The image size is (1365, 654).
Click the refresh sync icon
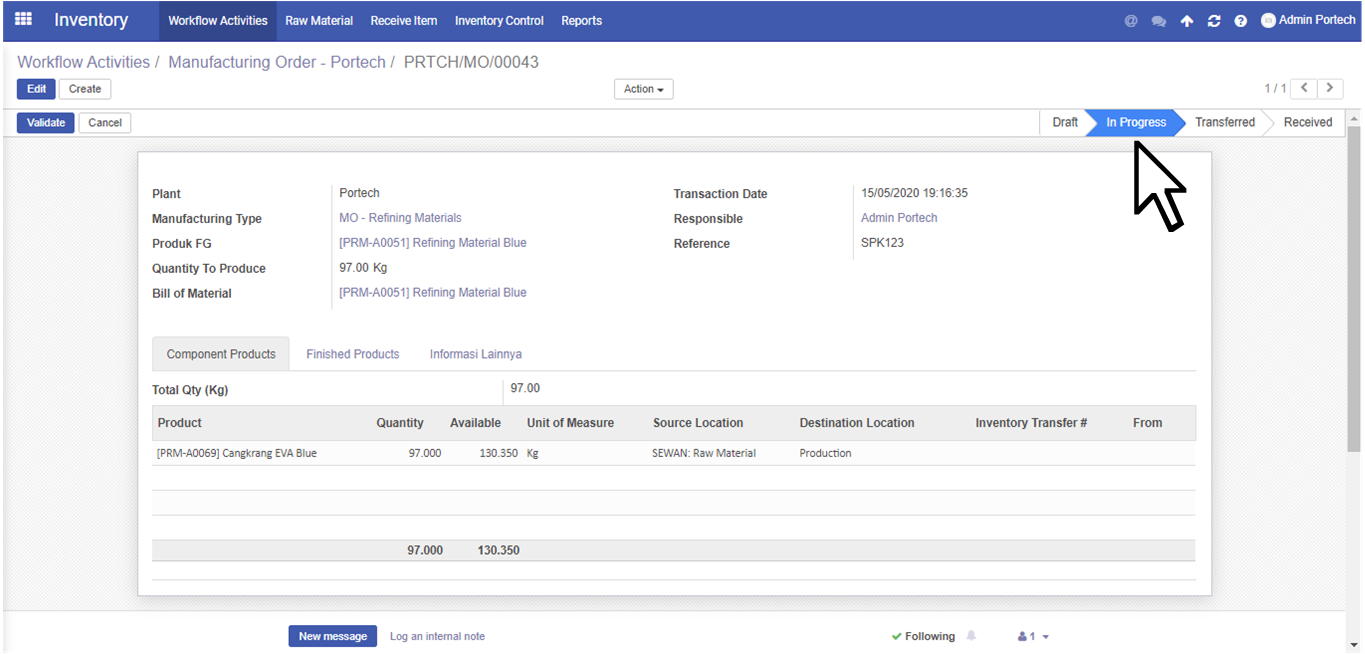[1213, 21]
